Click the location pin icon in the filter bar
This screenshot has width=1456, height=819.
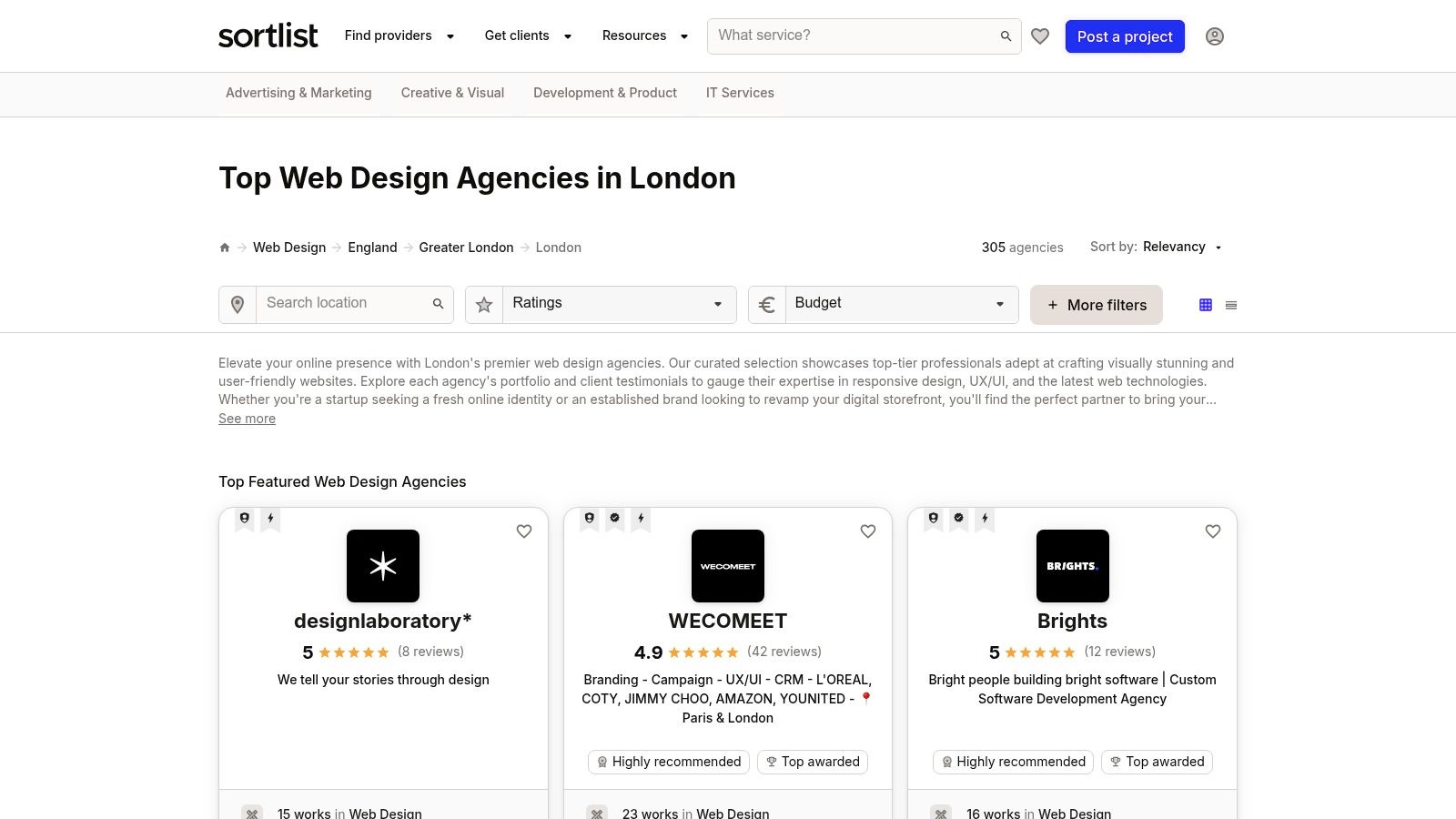[x=237, y=304]
